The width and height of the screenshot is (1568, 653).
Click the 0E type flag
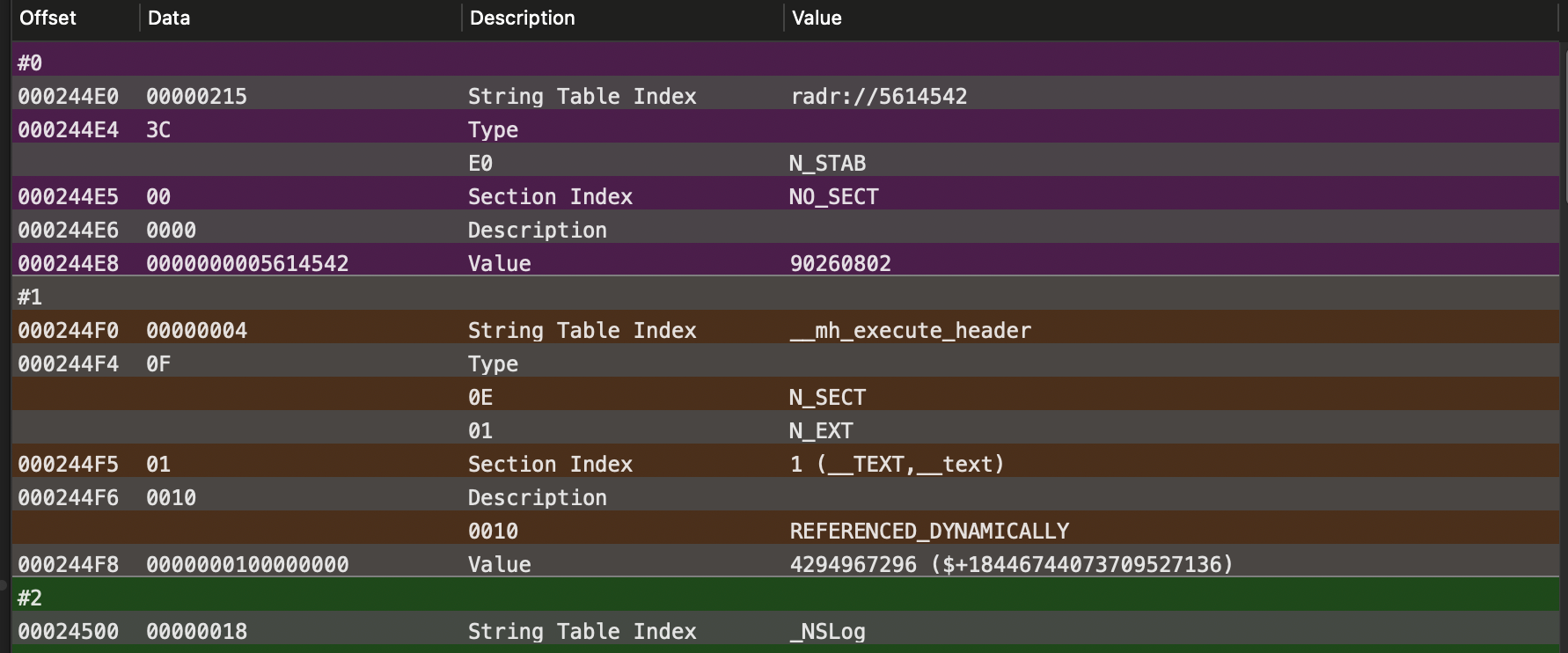click(x=480, y=398)
